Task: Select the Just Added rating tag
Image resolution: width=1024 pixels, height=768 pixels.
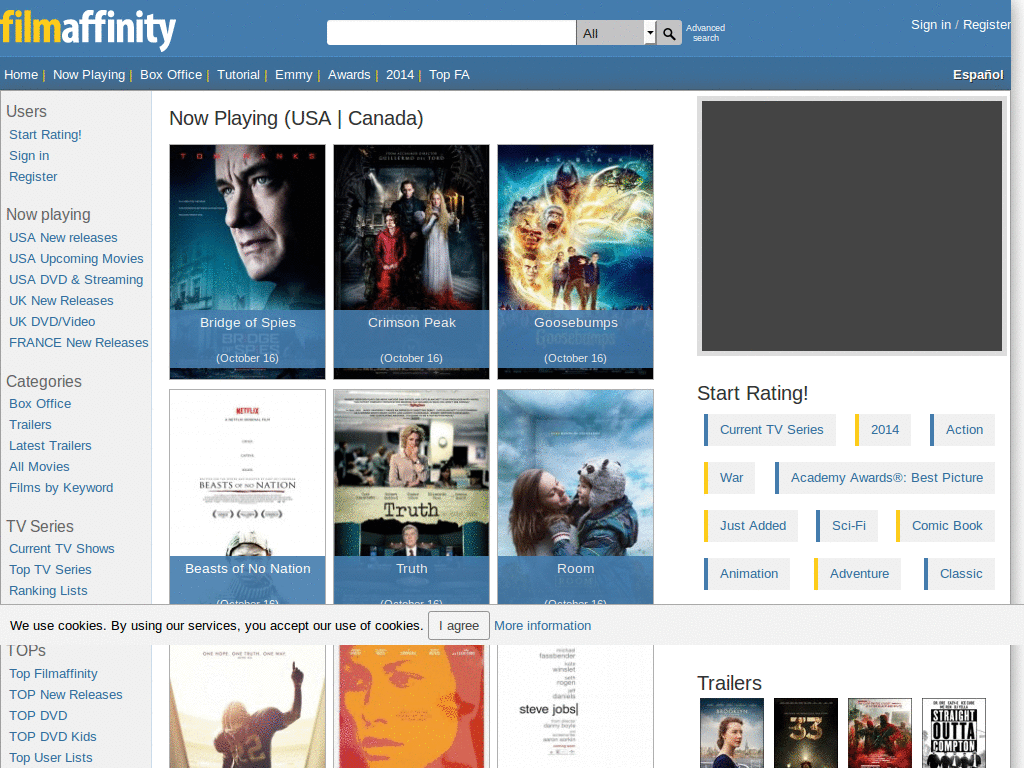Action: [x=751, y=526]
